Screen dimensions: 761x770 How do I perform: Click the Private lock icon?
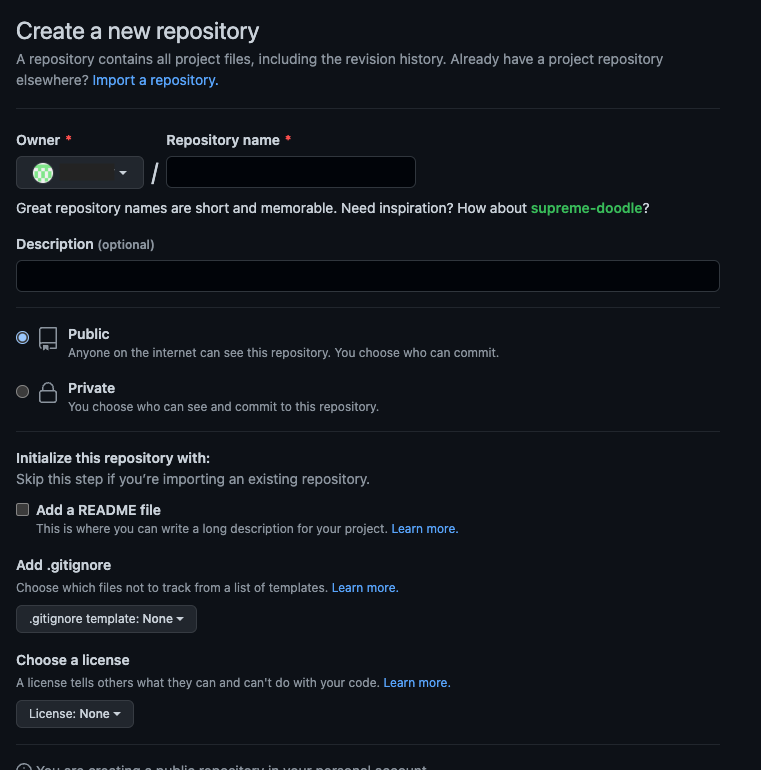click(x=48, y=393)
